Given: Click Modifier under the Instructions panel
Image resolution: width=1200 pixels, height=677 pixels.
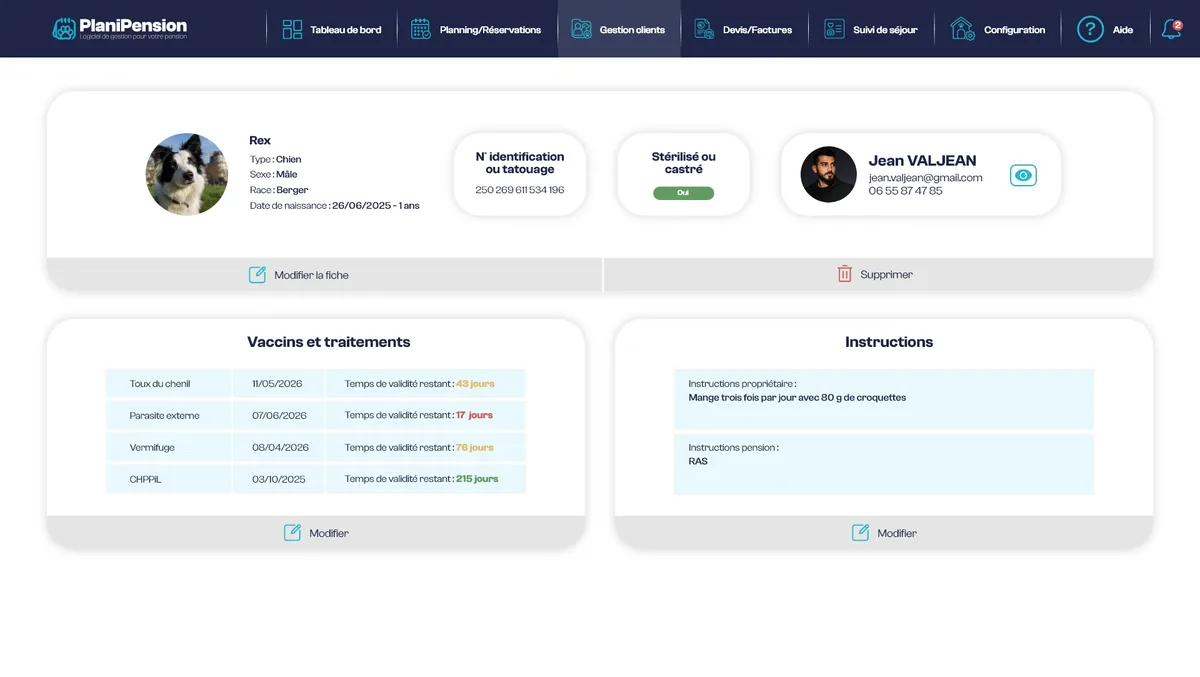Looking at the screenshot, I should pyautogui.click(x=897, y=534).
